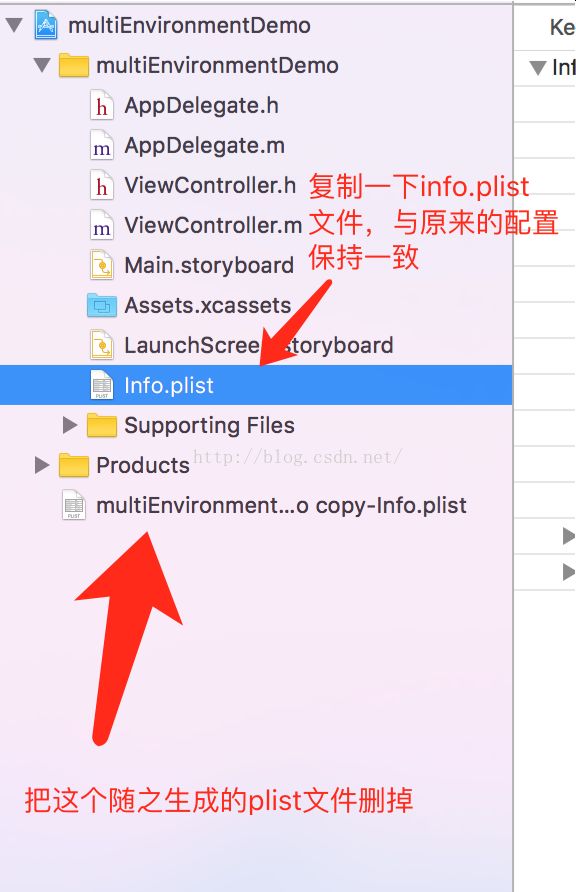Collapse the multiEnvironmentDemo project root

point(14,25)
